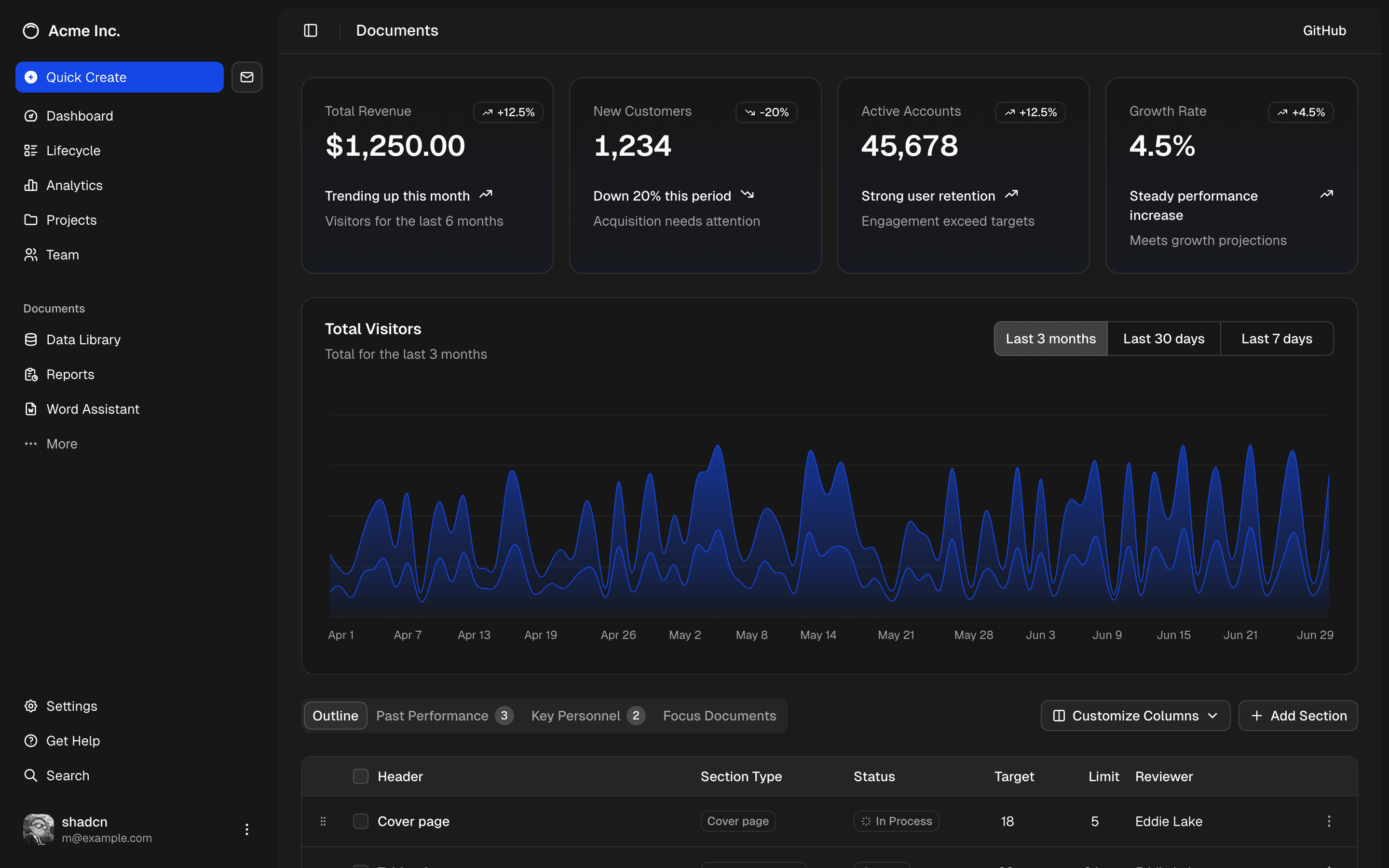Click the inbox mail icon button
The height and width of the screenshot is (868, 1389).
[x=246, y=77]
